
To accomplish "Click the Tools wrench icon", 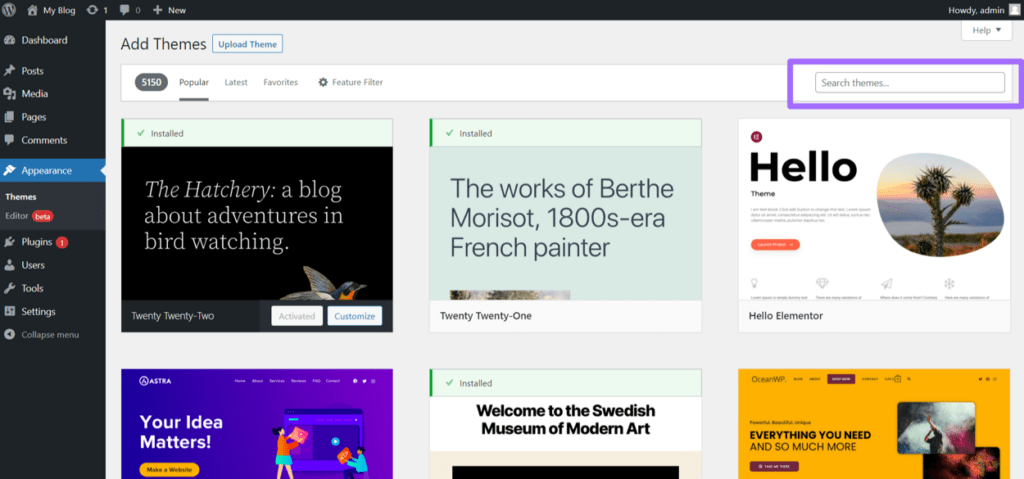I will click(x=9, y=288).
